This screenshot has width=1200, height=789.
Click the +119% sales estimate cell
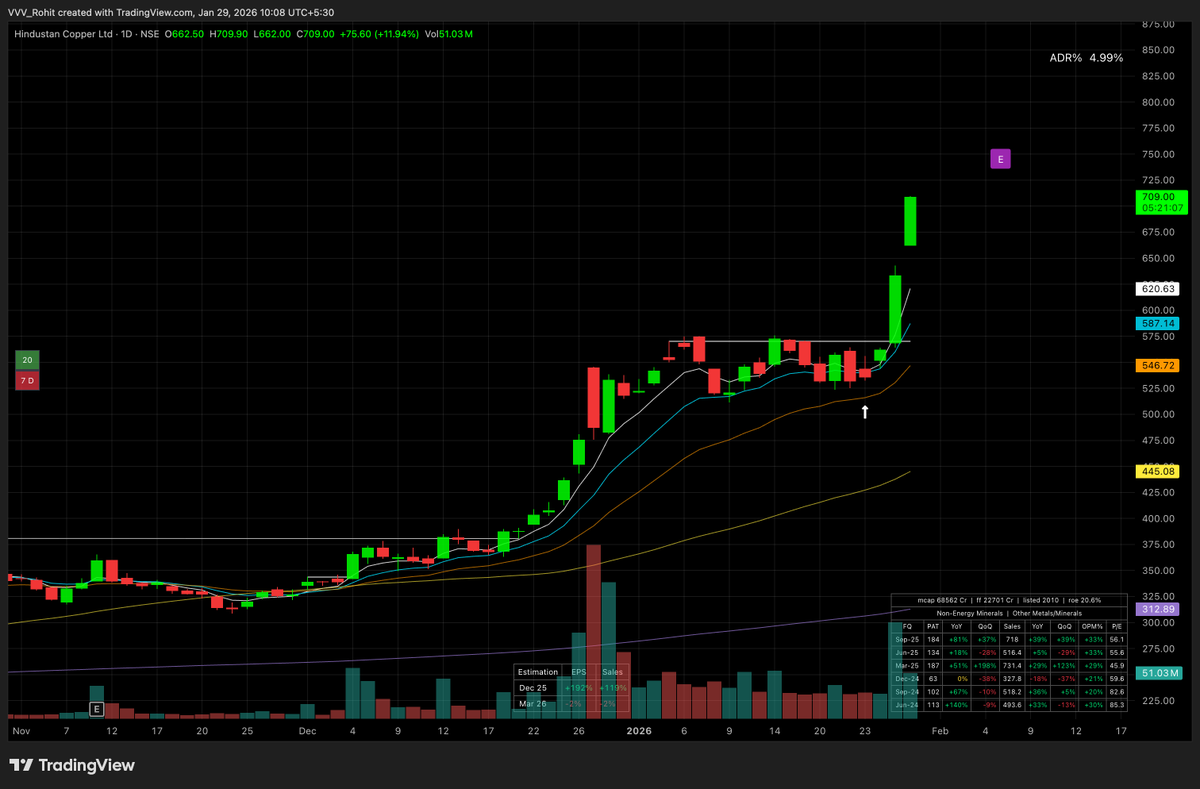pos(613,688)
